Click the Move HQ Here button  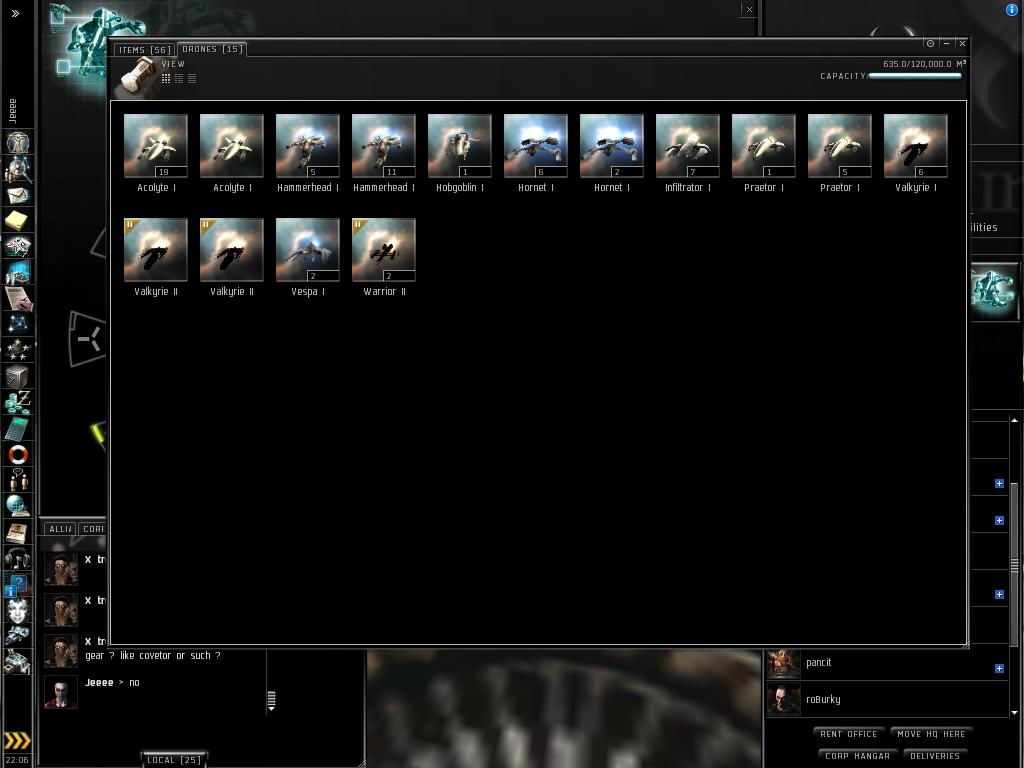[x=931, y=734]
